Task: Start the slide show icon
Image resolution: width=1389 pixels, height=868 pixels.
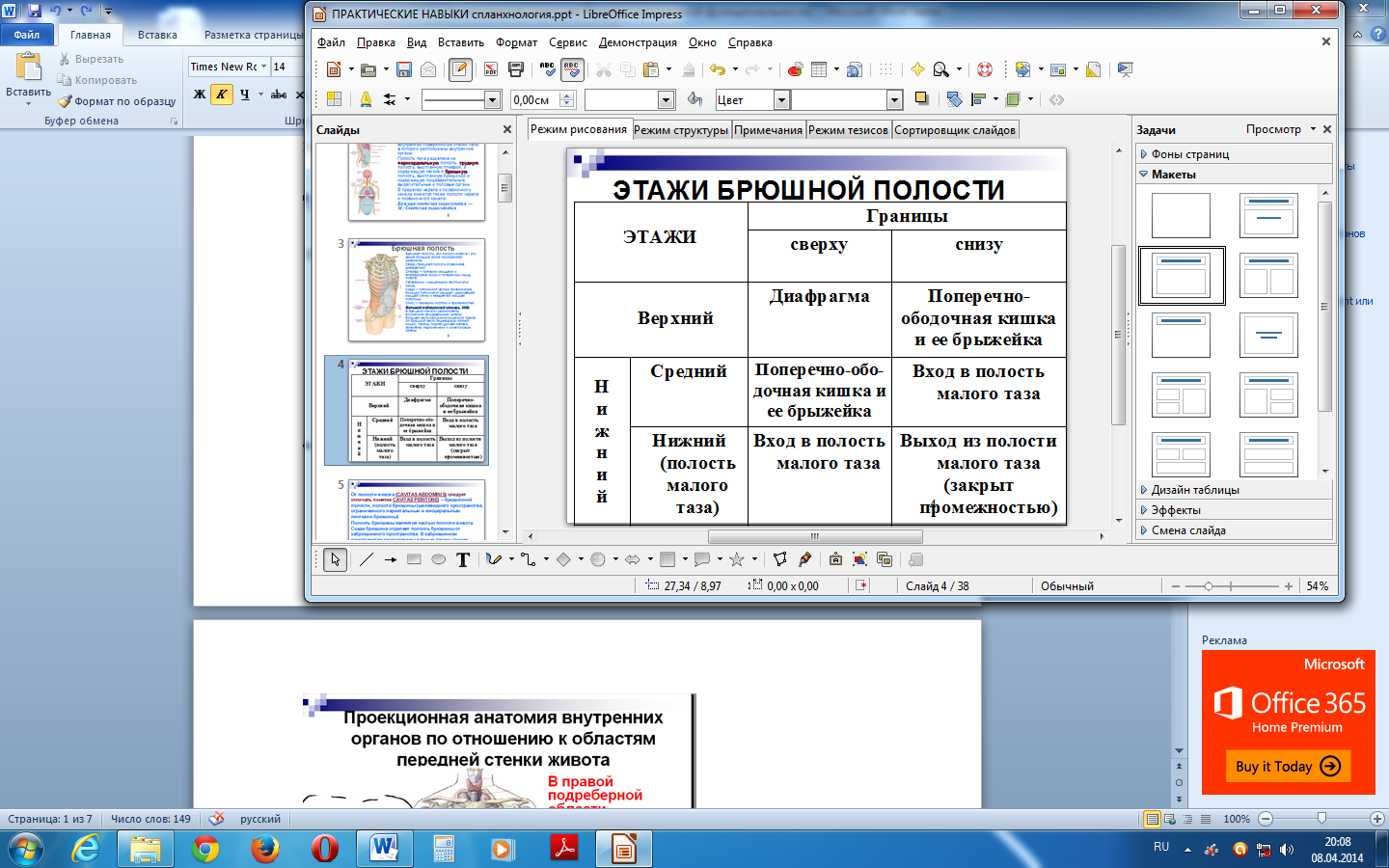Action: pyautogui.click(x=1125, y=69)
